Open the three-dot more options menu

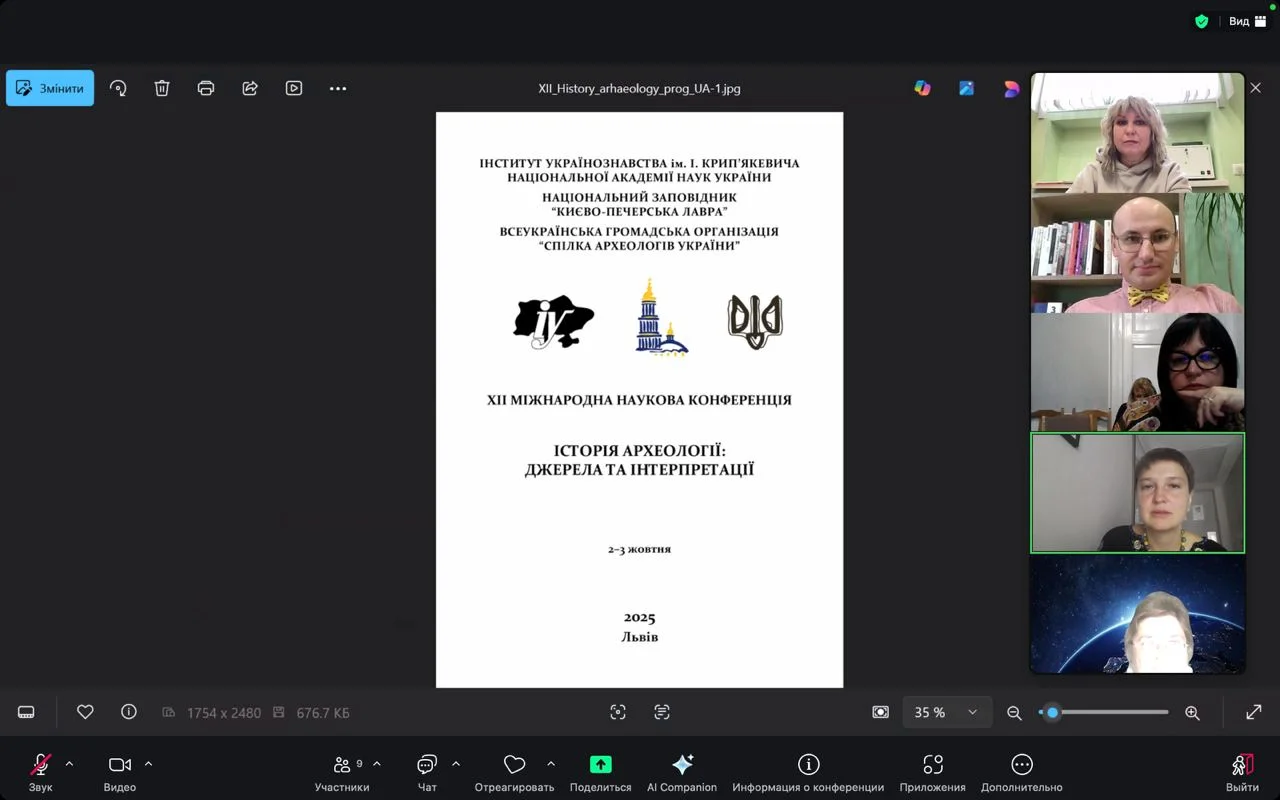(x=338, y=88)
